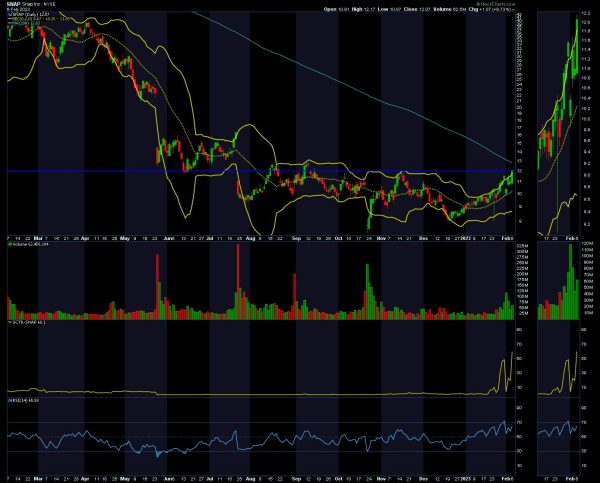Click the October green volume spike bar
Image resolution: width=600 pixels, height=483 pixels.
368,291
